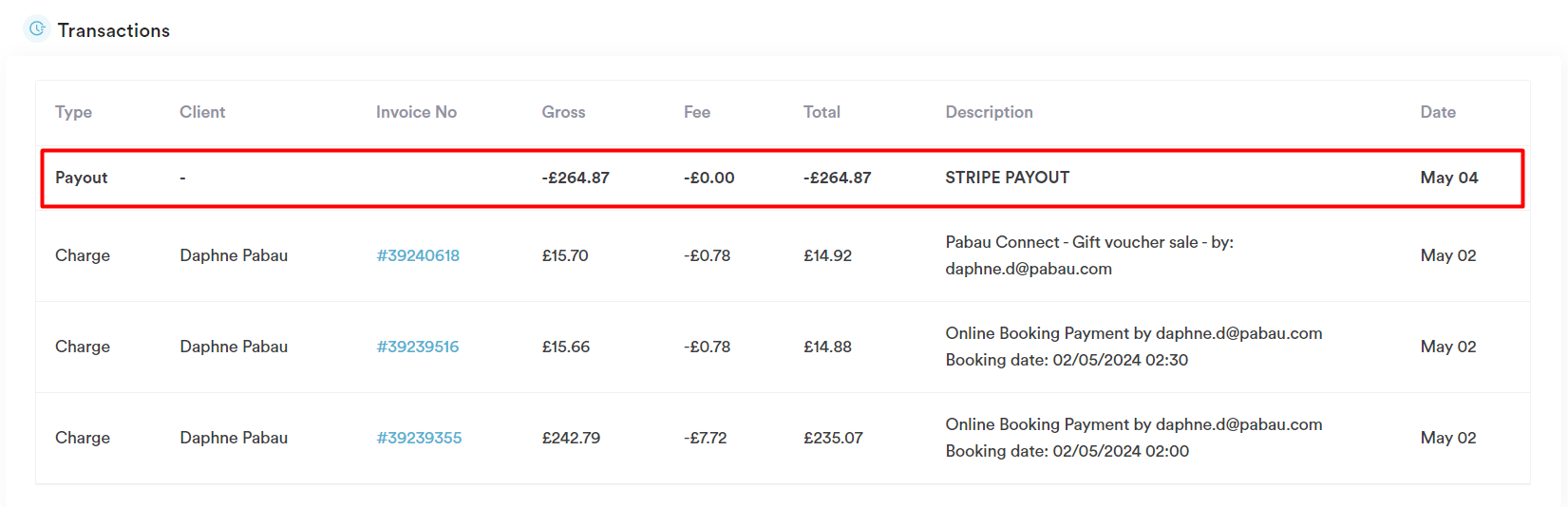Image resolution: width=1568 pixels, height=507 pixels.
Task: Open invoice #39239516
Action: click(418, 347)
